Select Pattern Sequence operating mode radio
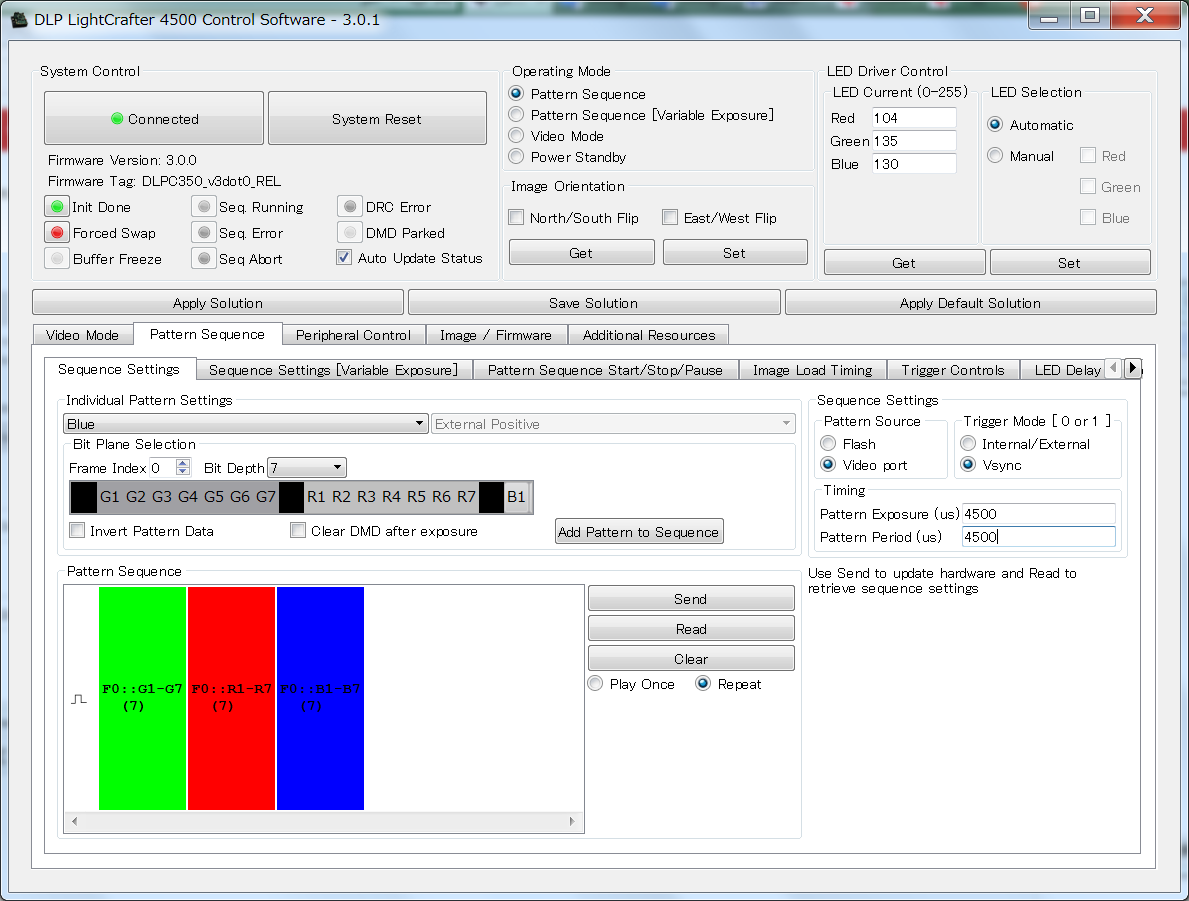 coord(516,93)
